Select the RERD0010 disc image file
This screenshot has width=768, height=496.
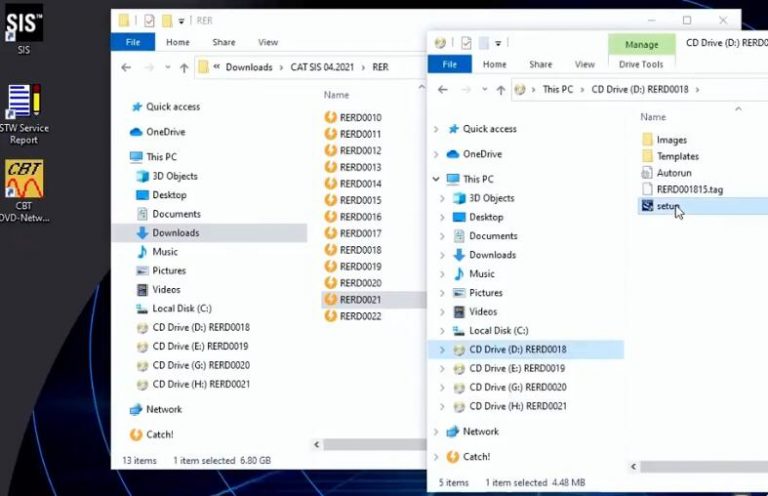click(360, 118)
